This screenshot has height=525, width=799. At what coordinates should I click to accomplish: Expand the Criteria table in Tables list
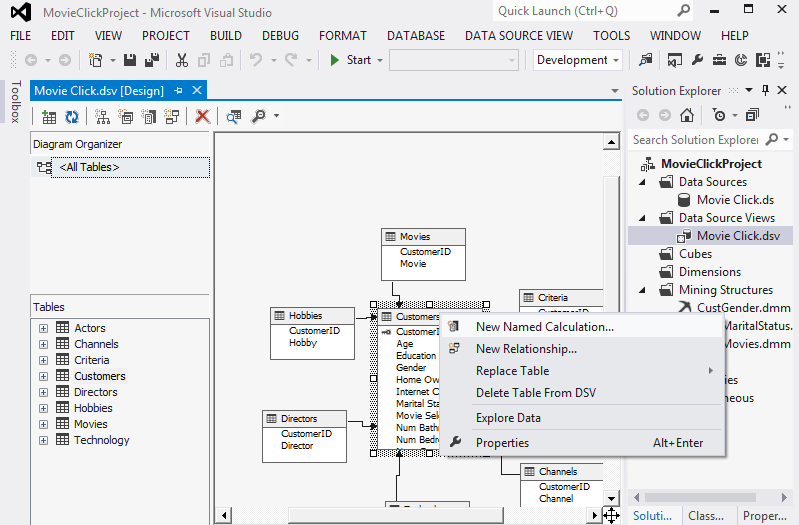coord(43,360)
